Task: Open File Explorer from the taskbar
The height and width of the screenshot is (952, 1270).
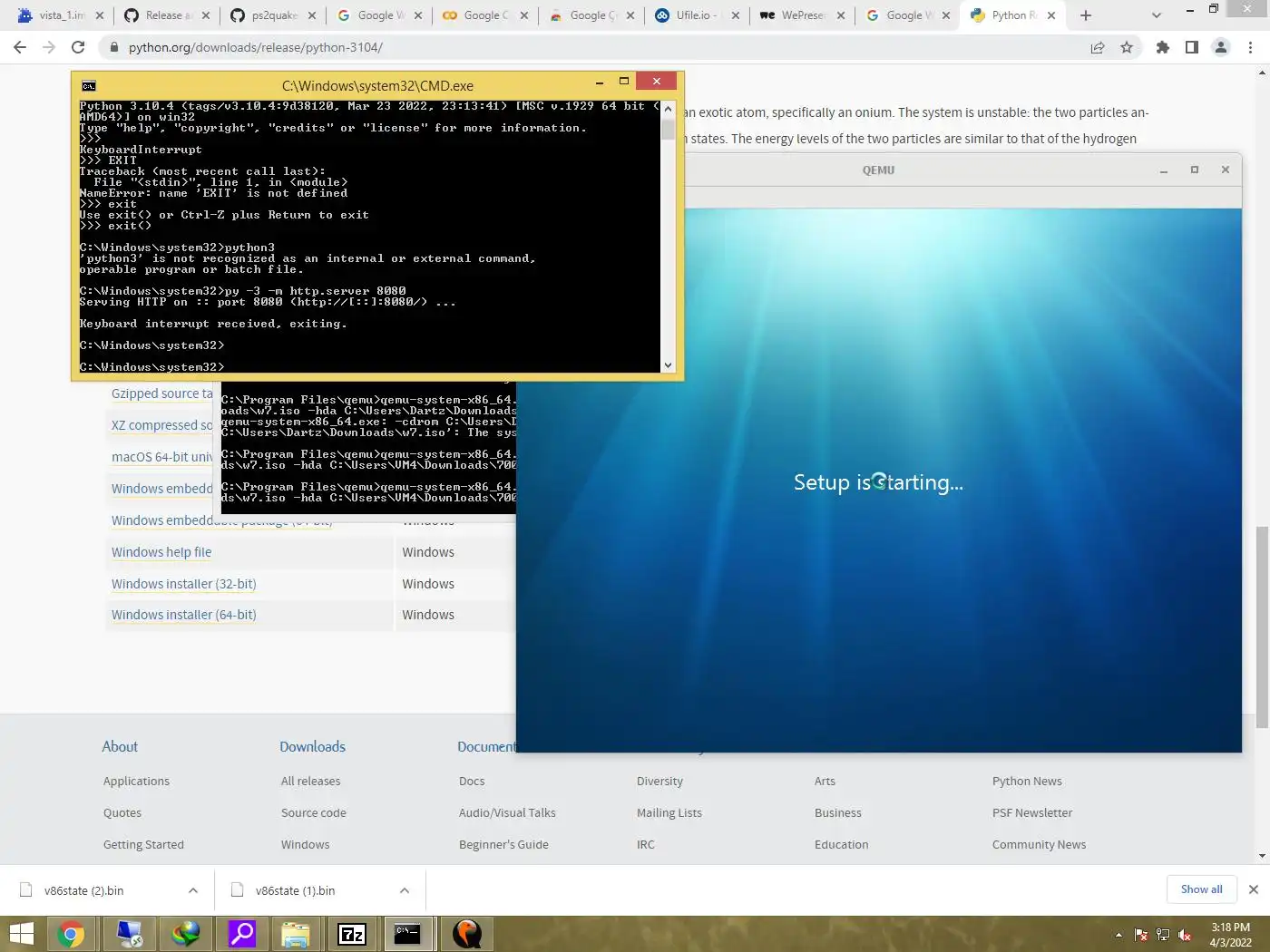Action: click(x=296, y=934)
